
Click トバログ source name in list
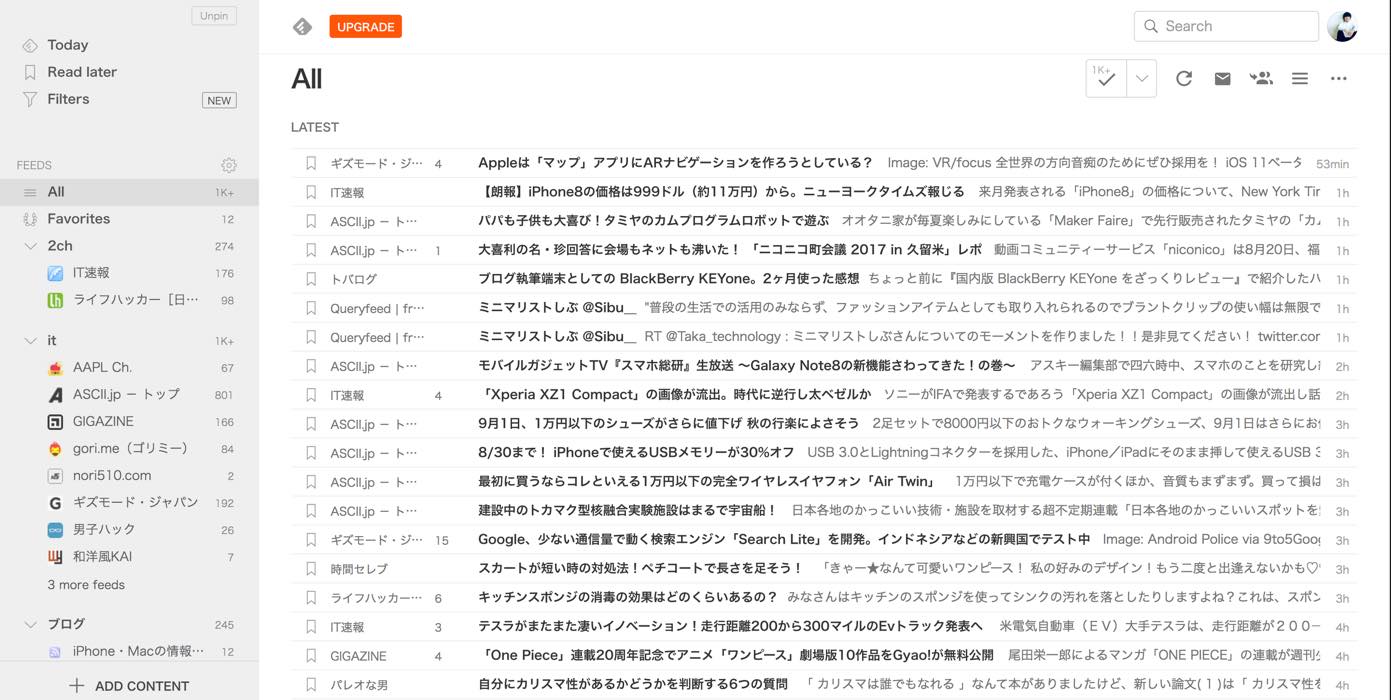[354, 279]
